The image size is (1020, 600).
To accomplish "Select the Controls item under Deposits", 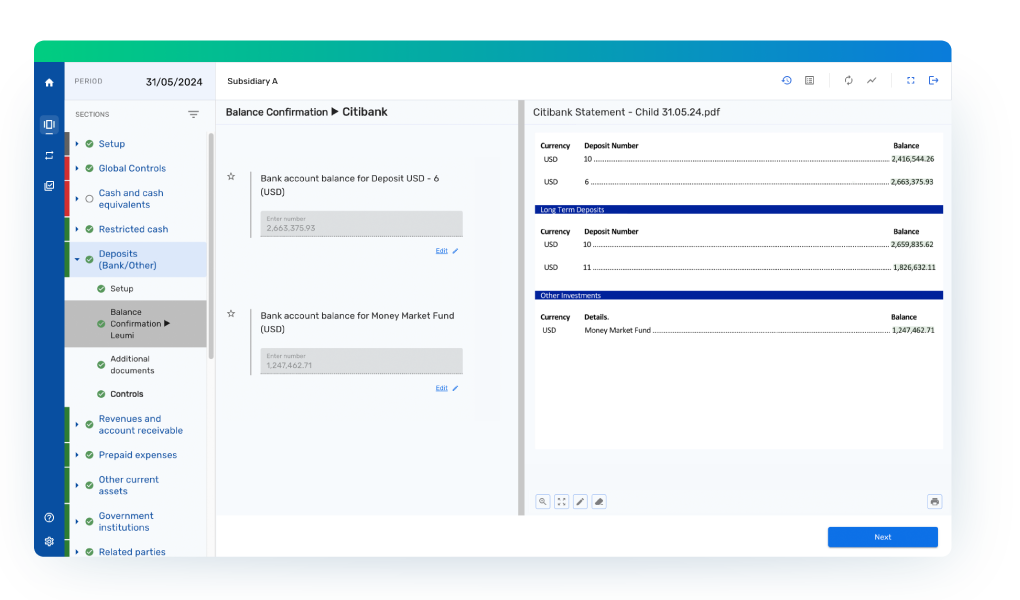I will (127, 394).
